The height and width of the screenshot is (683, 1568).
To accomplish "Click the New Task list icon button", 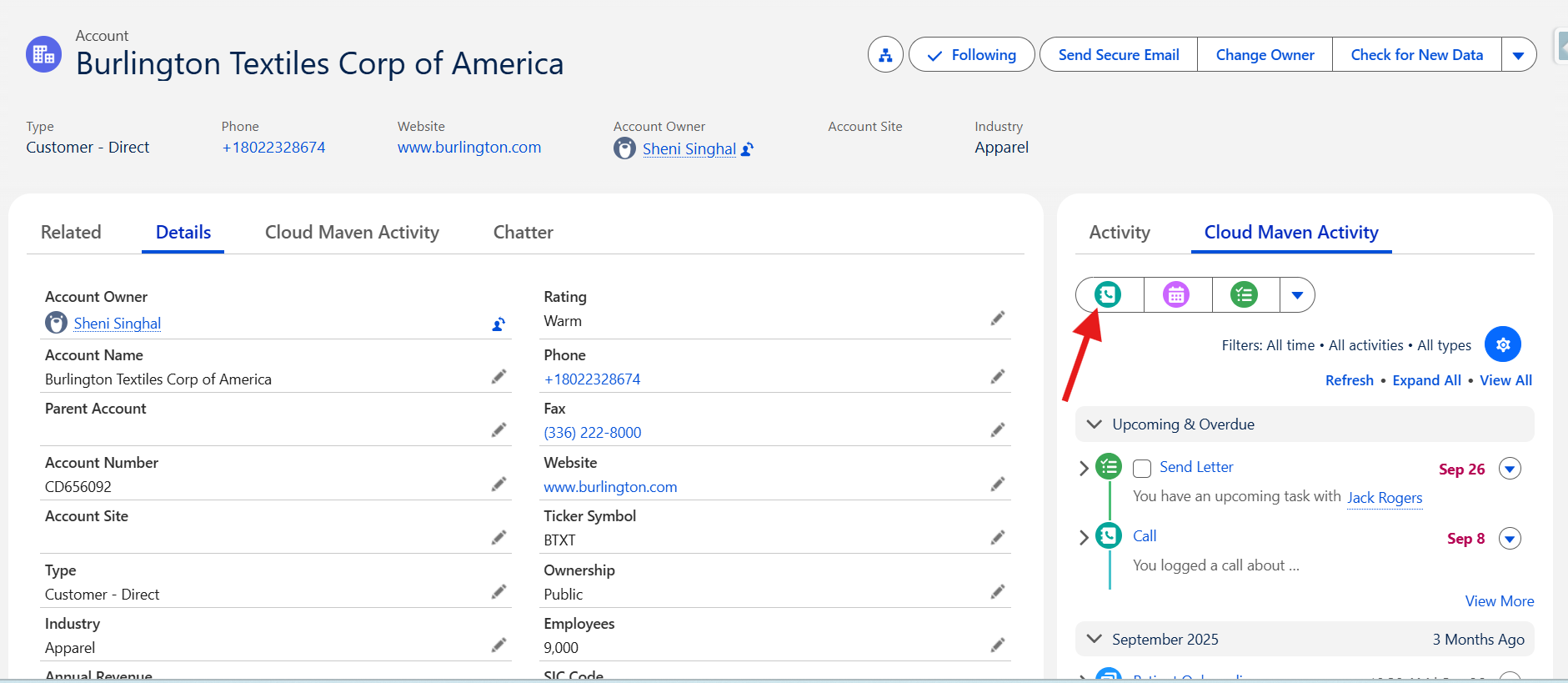I will tap(1245, 294).
